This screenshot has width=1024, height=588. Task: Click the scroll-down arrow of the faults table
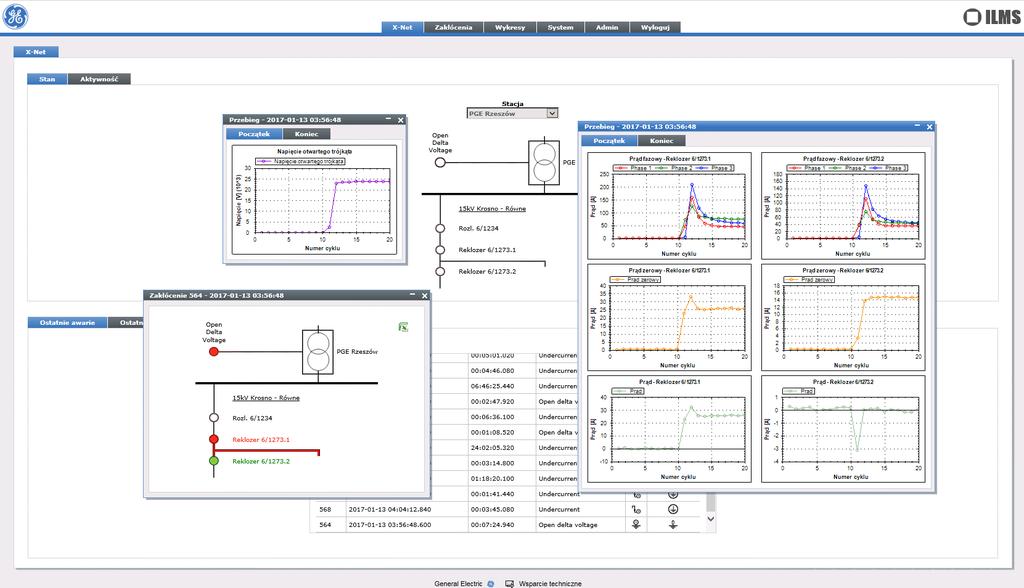(x=711, y=519)
